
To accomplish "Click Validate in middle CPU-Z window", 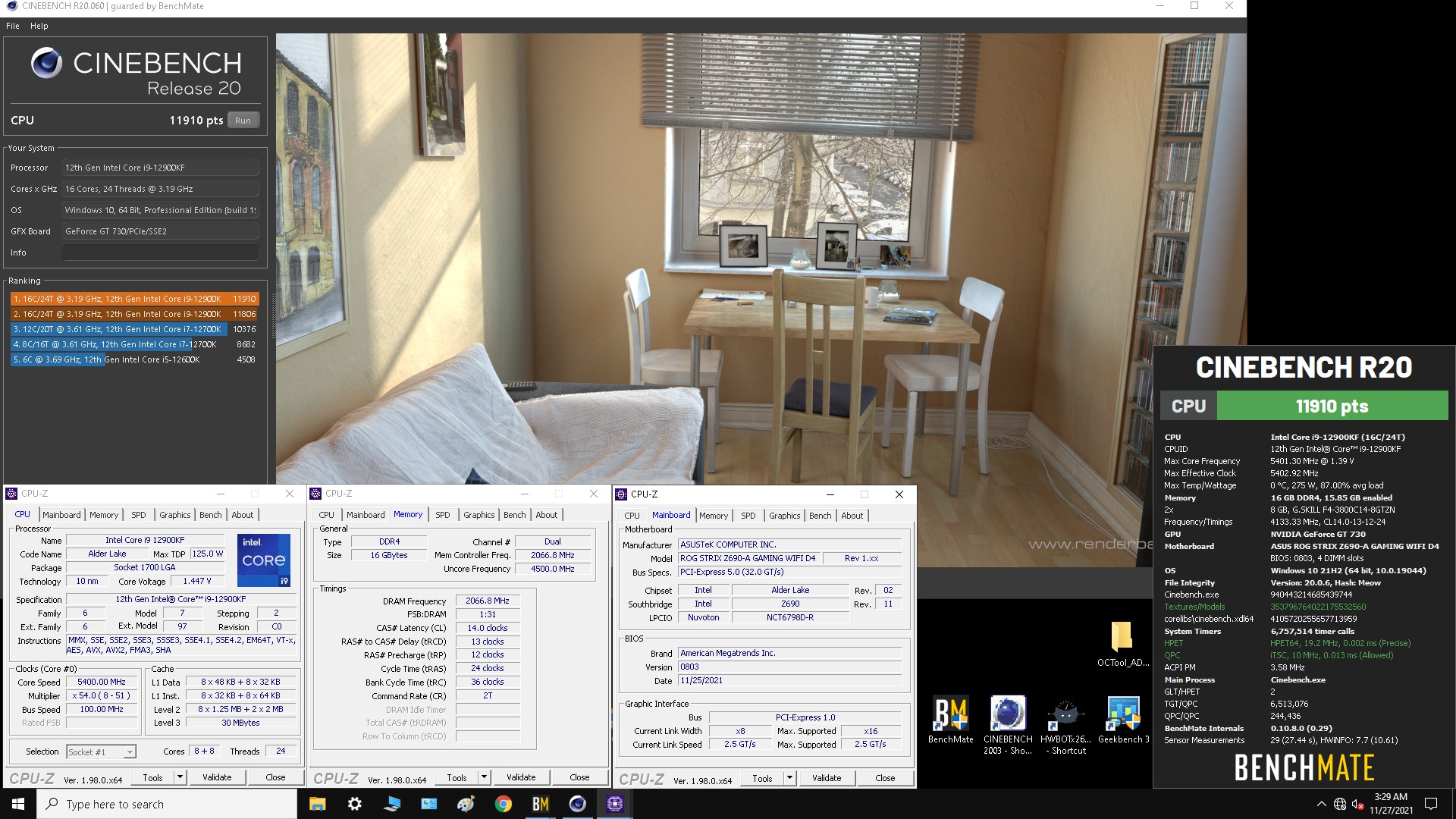I will click(x=521, y=777).
